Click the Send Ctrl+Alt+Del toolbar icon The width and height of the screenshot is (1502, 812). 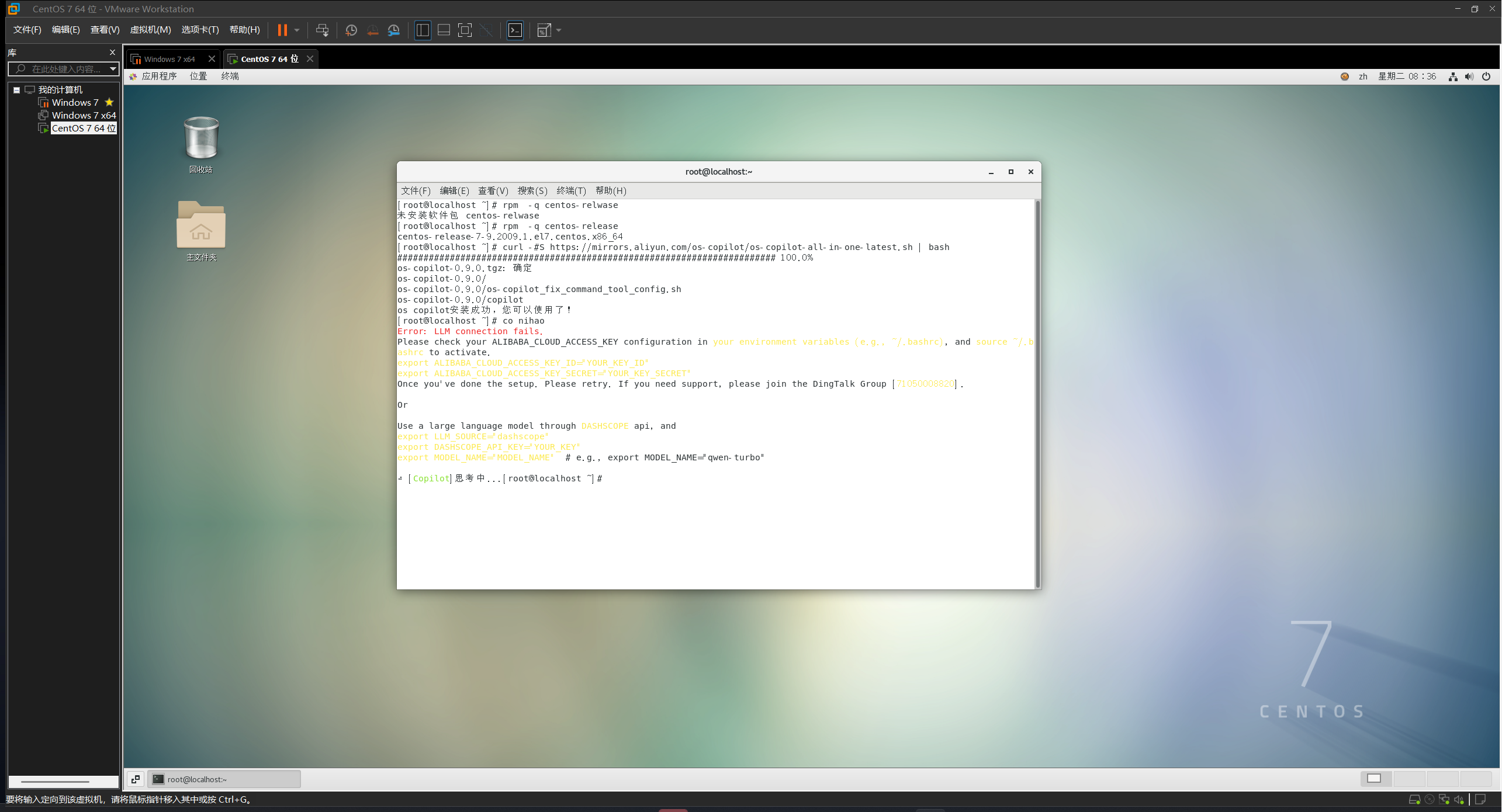point(322,30)
